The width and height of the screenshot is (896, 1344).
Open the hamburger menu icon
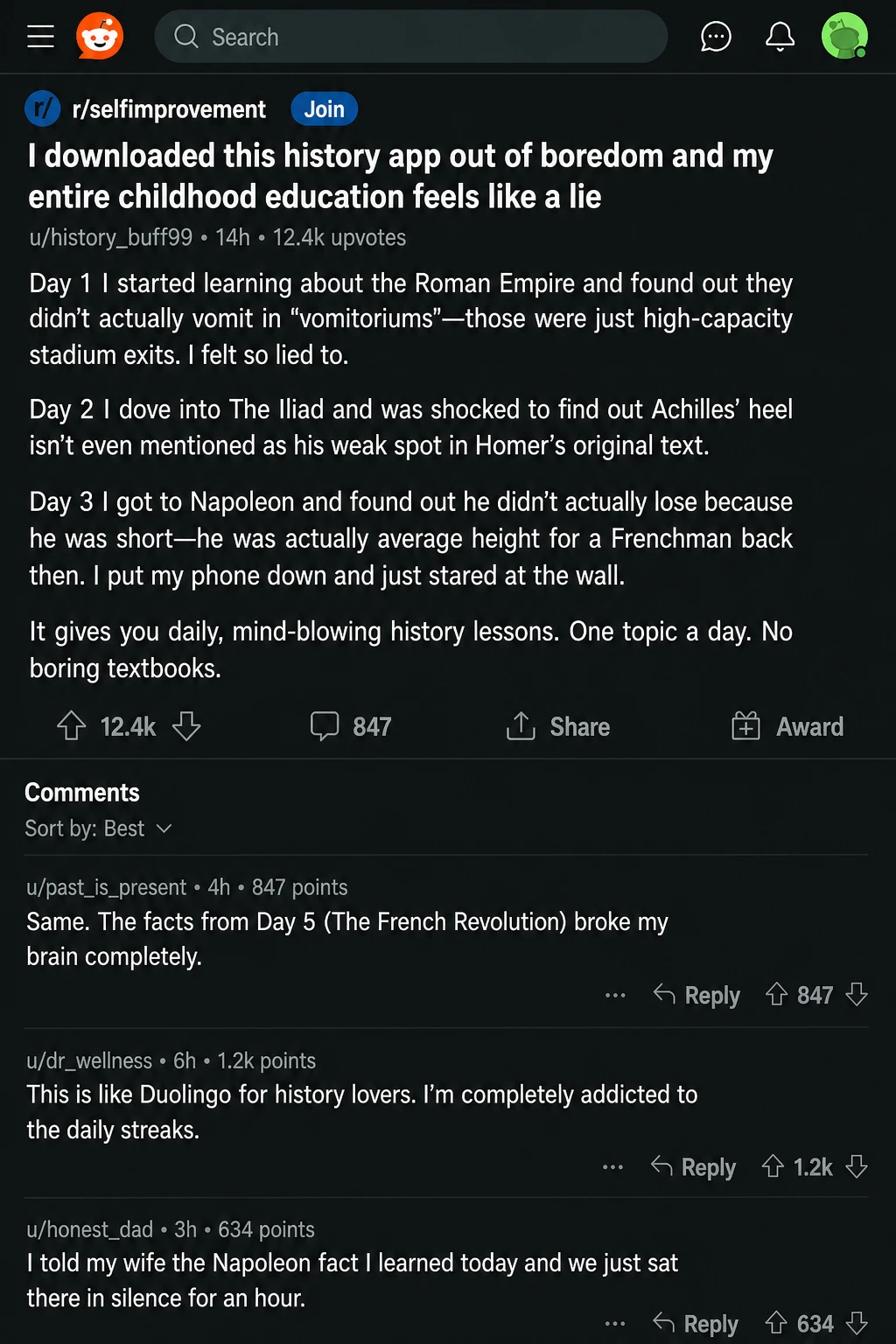click(40, 36)
